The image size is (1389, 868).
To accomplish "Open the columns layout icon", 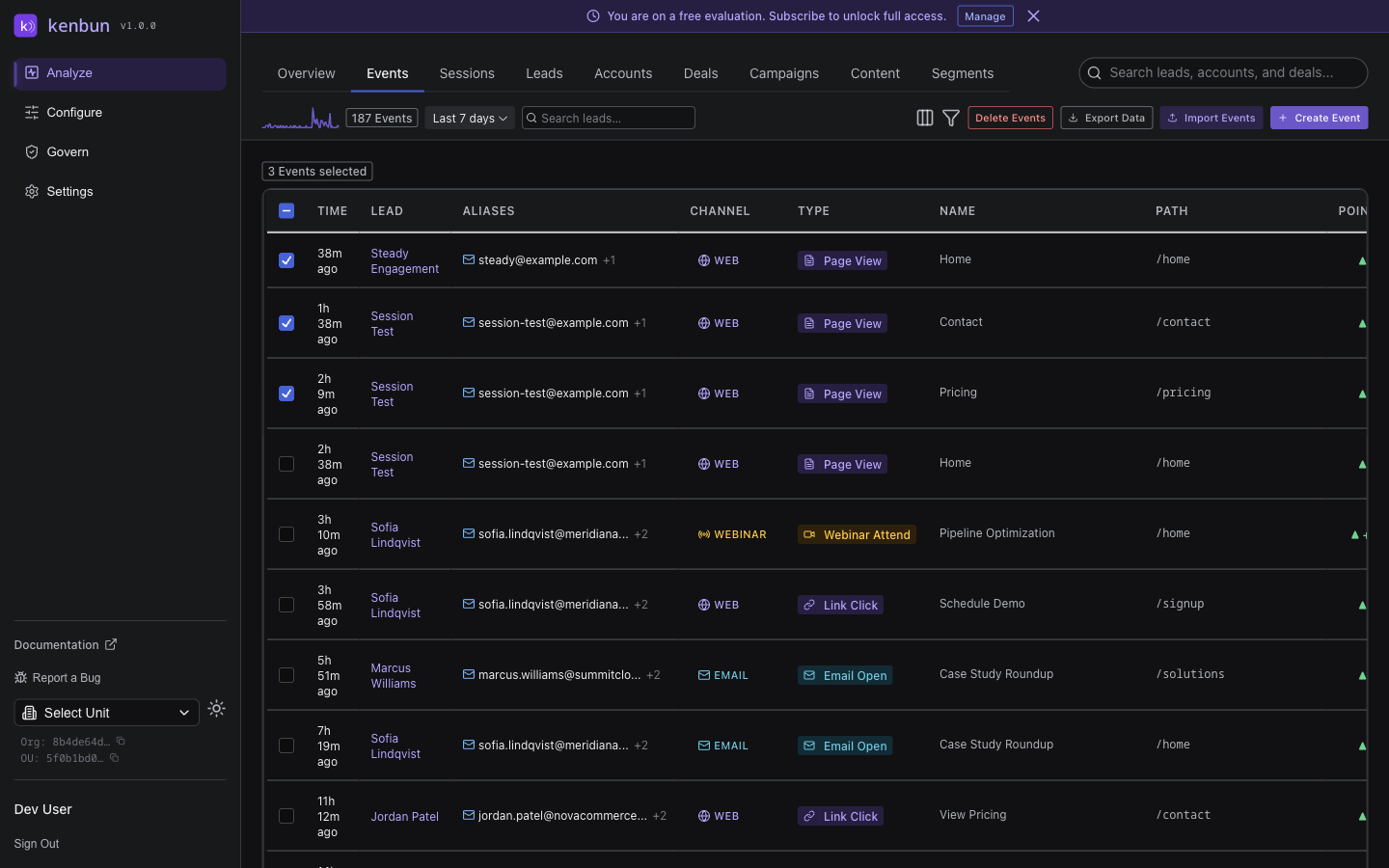I will (924, 118).
